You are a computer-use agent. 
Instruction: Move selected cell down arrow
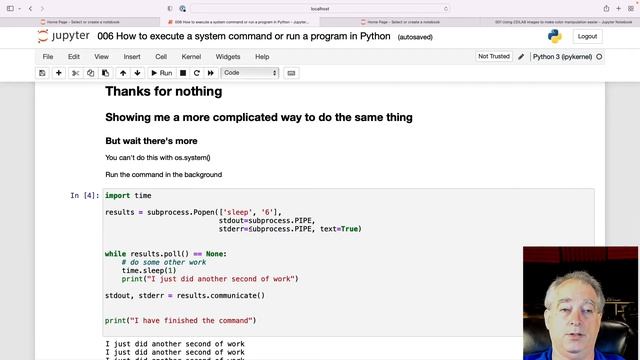point(137,73)
